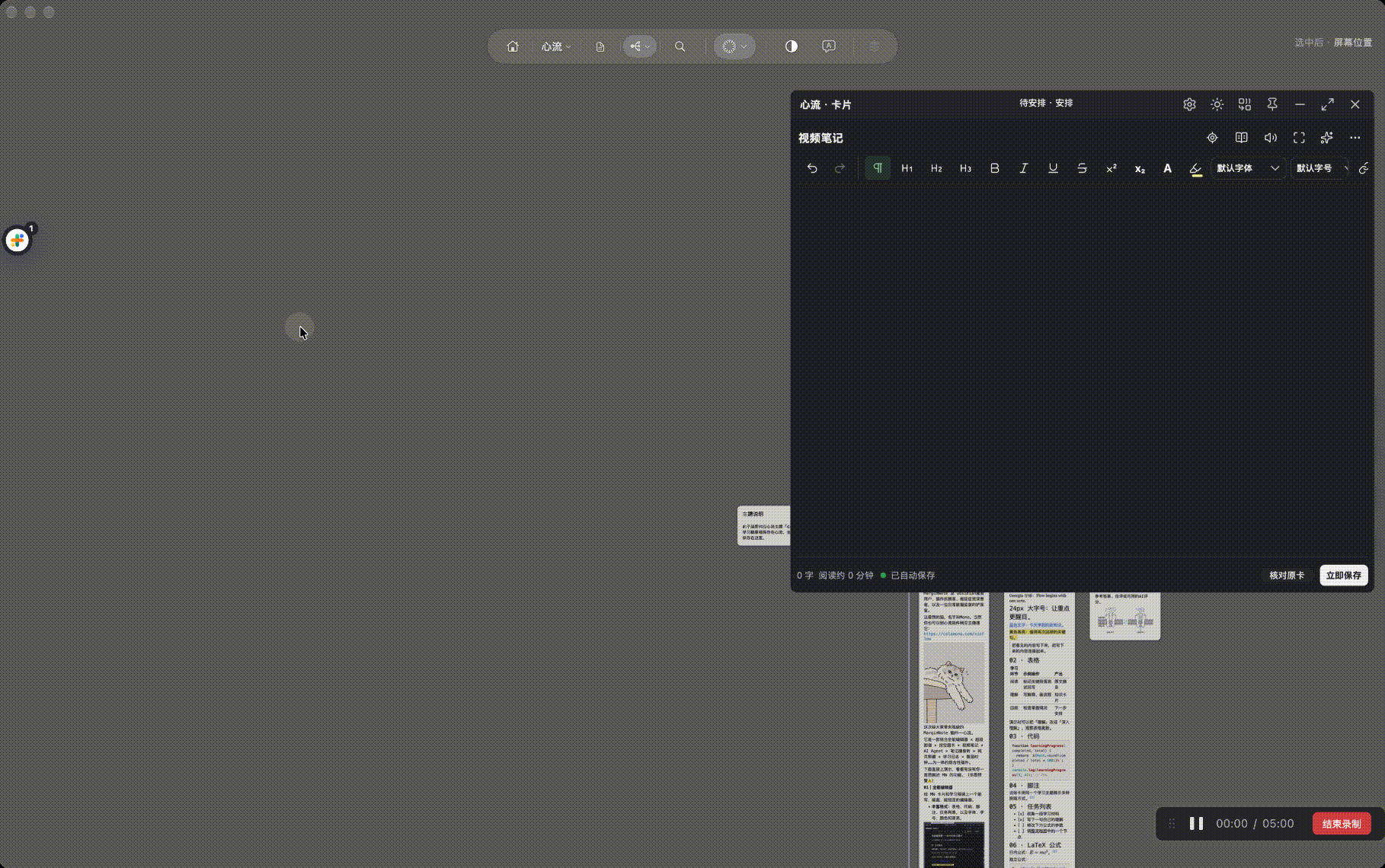
Task: Select the paragraph format button
Action: (x=878, y=168)
